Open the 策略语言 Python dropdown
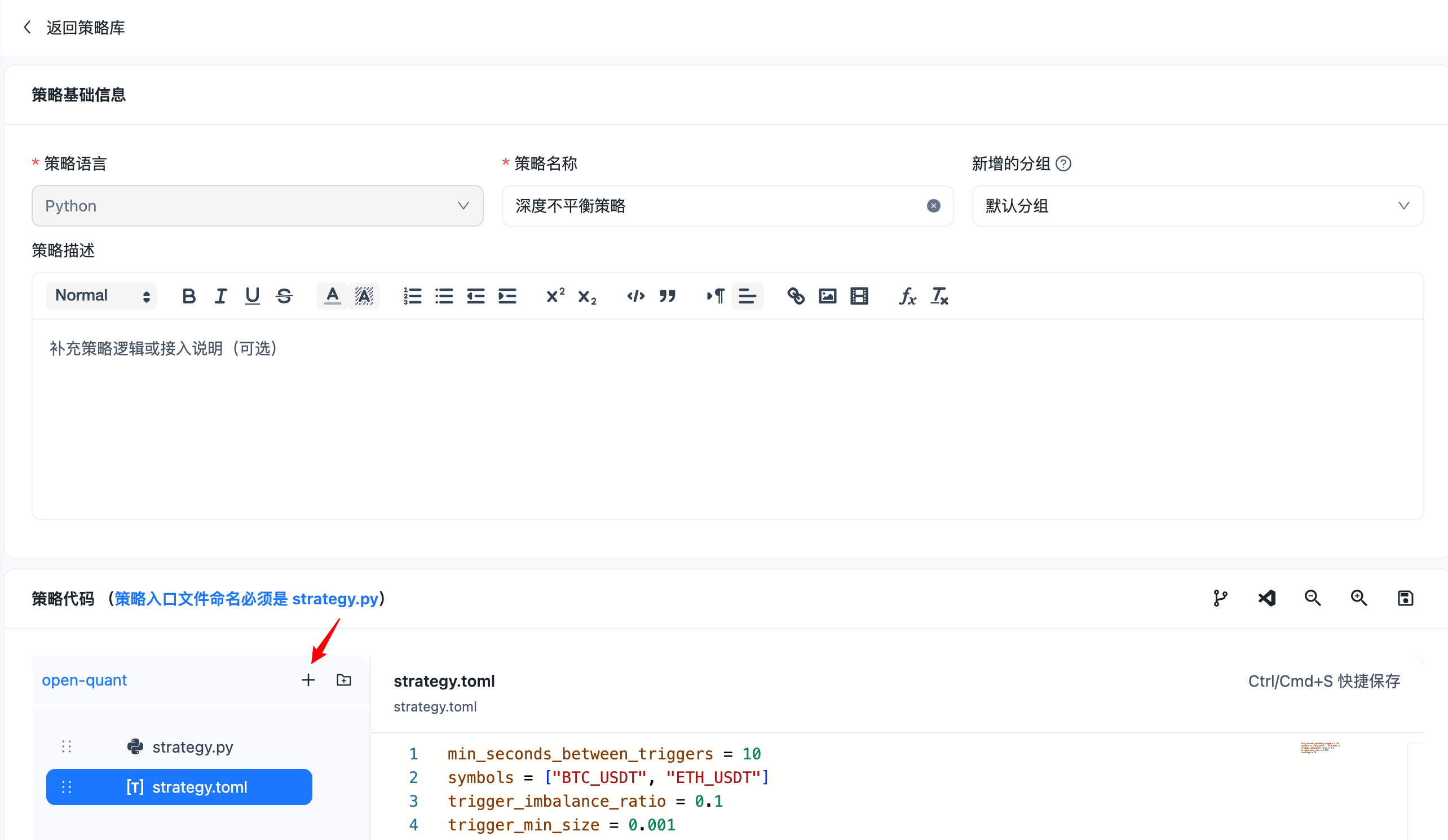1448x840 pixels. point(257,206)
